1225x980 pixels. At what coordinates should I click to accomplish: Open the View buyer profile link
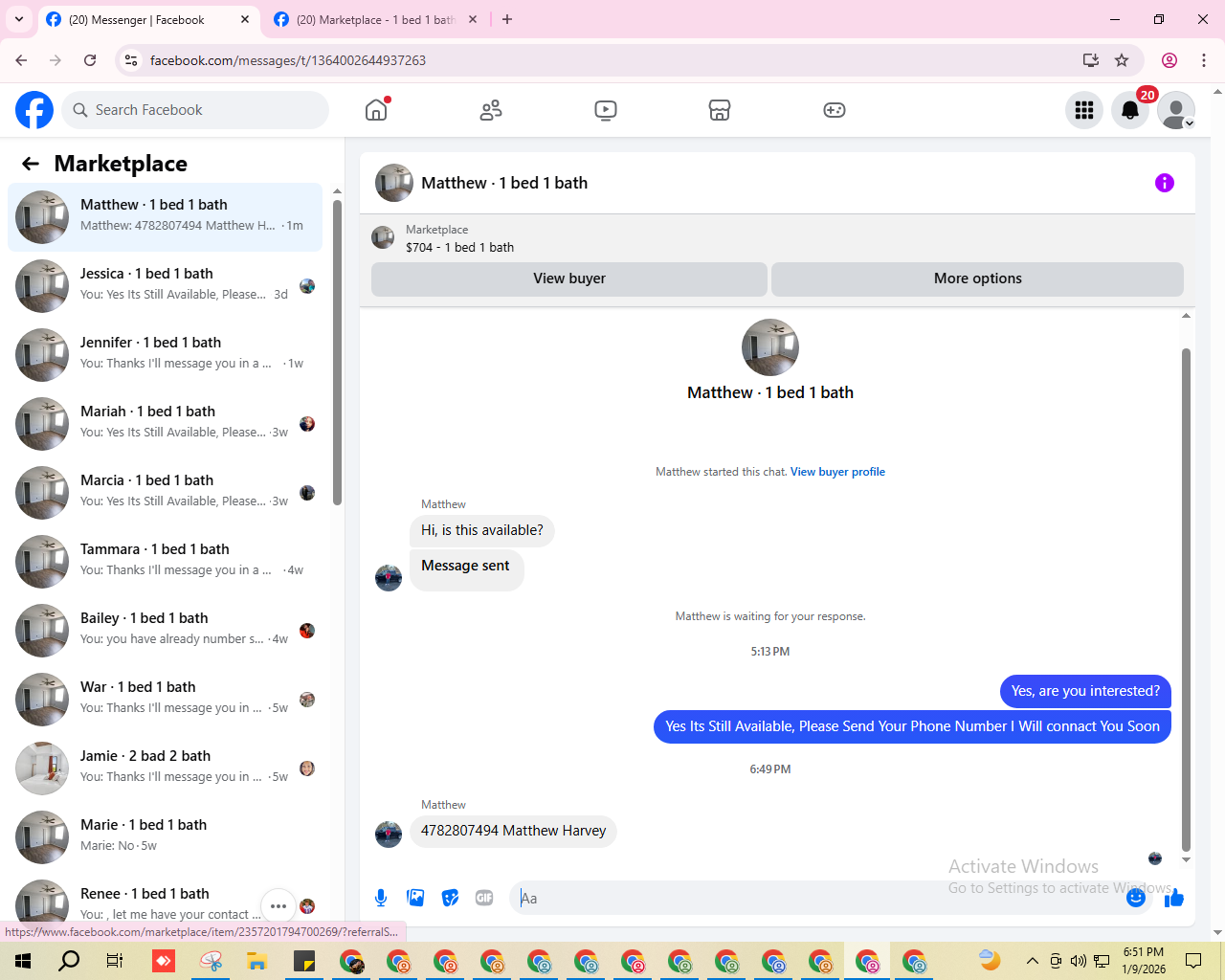837,472
